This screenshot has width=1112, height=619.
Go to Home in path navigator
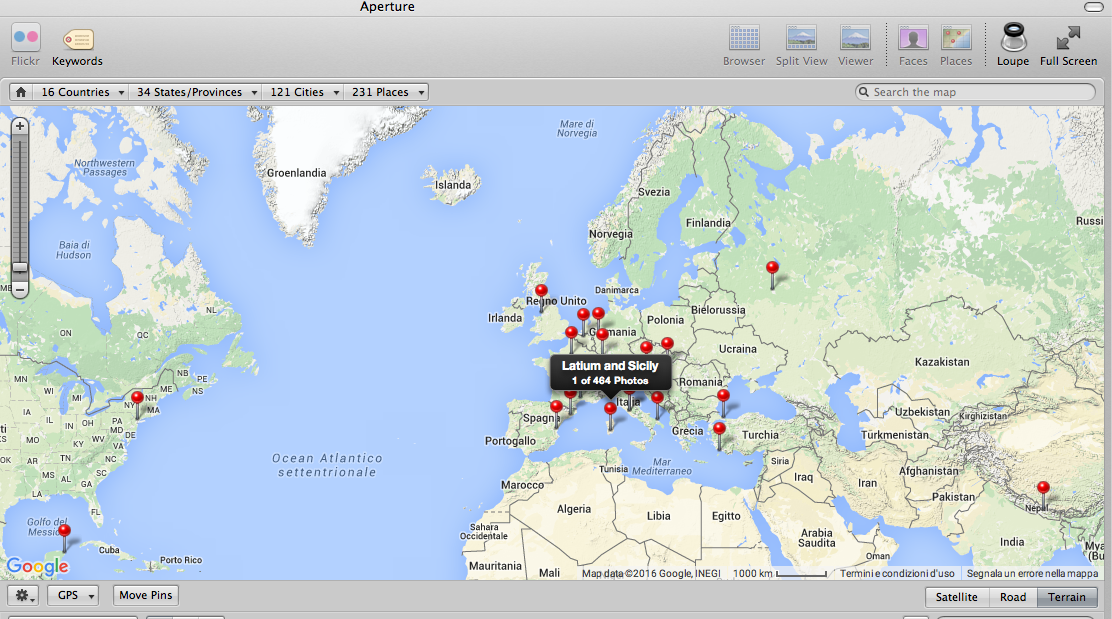point(21,92)
